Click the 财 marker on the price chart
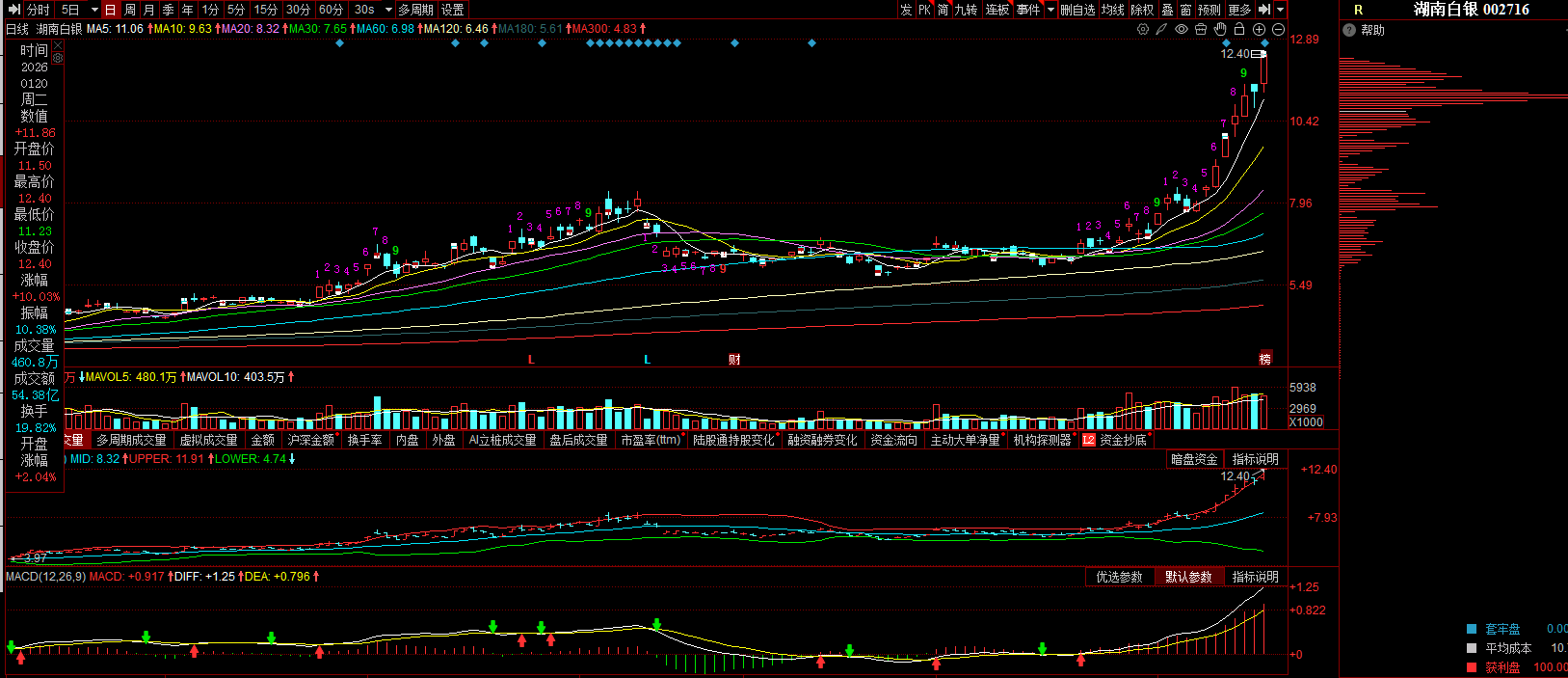This screenshot has height=678, width=1568. [734, 359]
